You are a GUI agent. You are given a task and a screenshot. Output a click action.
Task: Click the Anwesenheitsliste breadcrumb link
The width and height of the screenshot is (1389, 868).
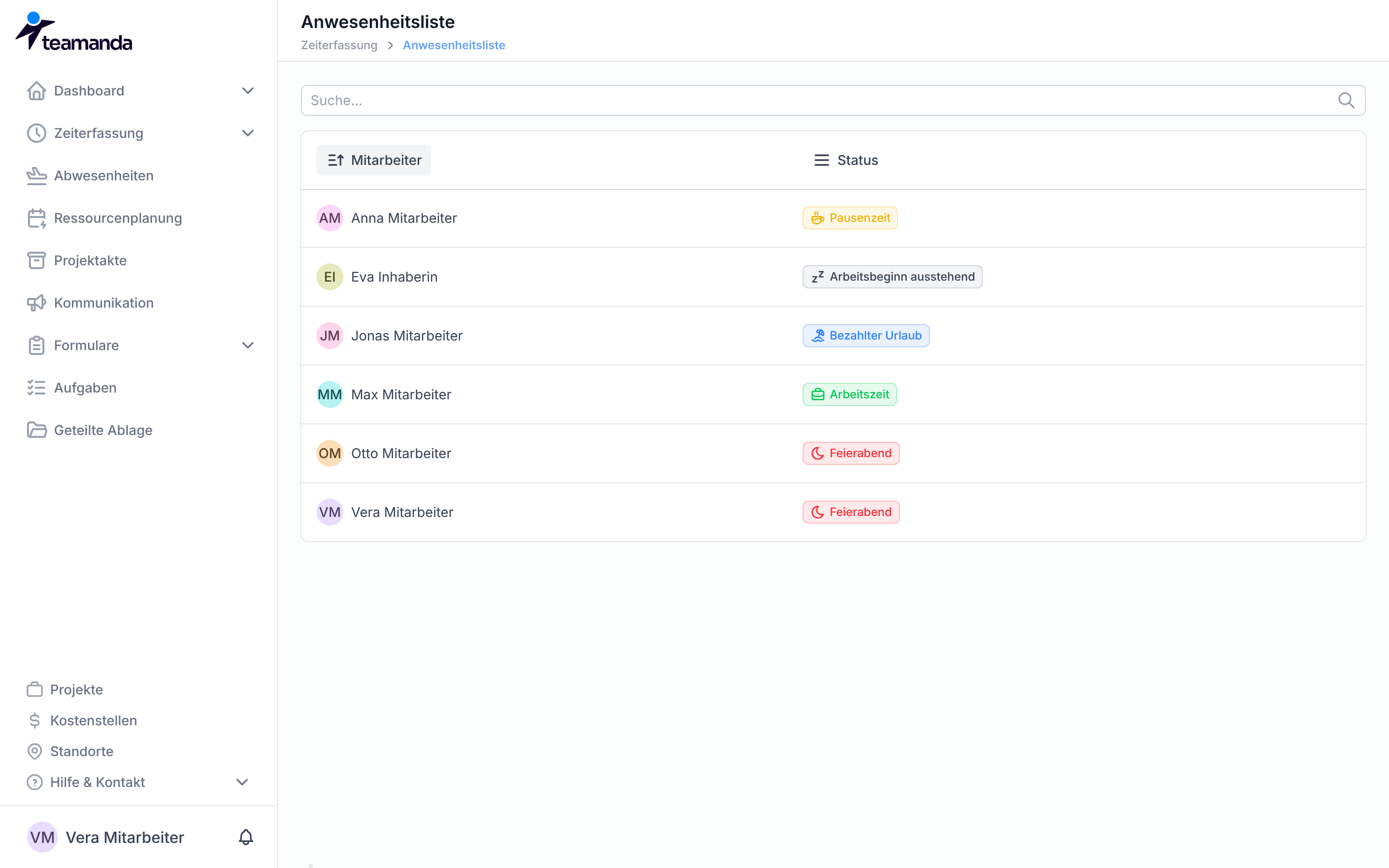(454, 45)
